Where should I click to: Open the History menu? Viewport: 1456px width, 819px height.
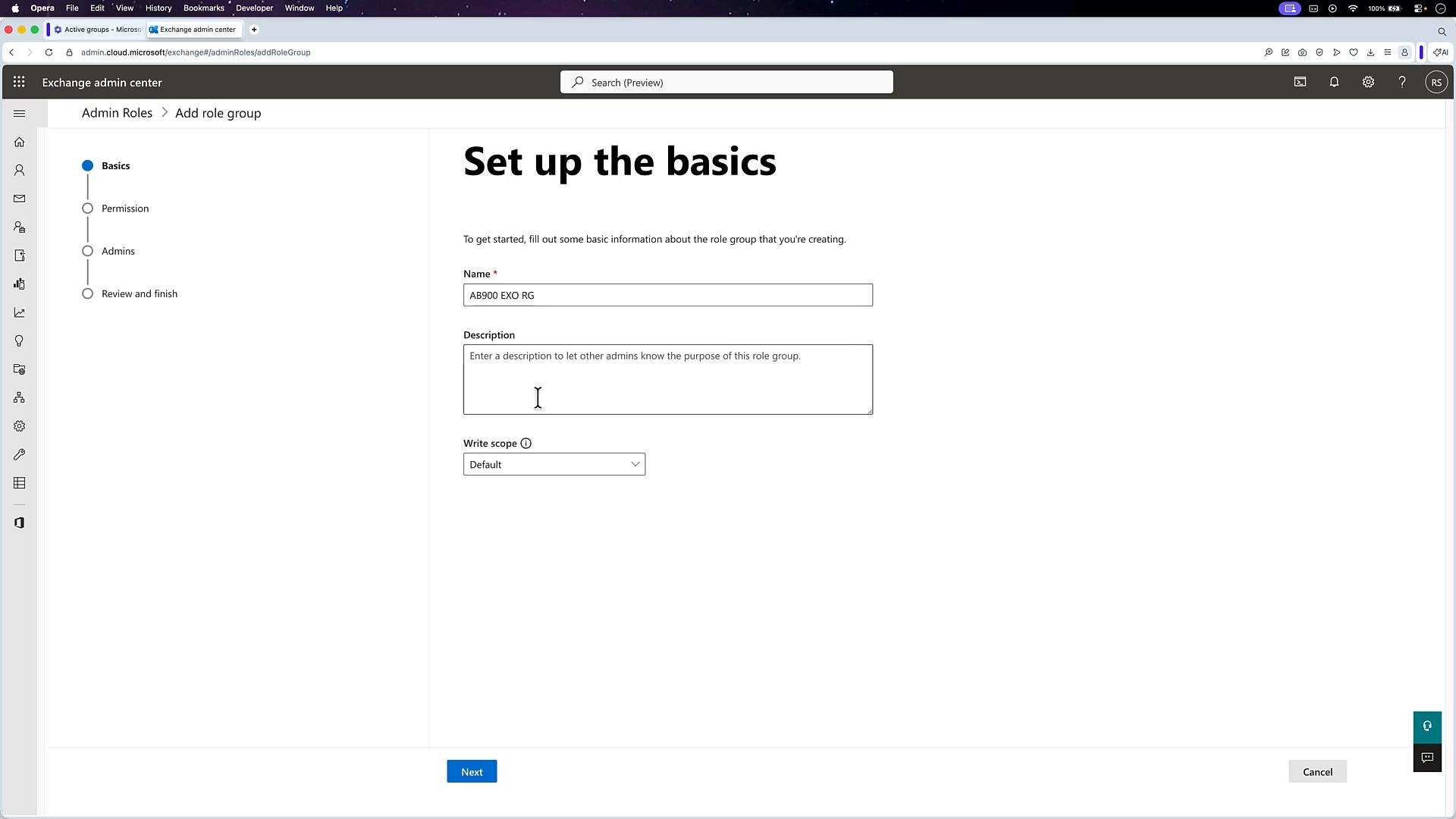158,8
